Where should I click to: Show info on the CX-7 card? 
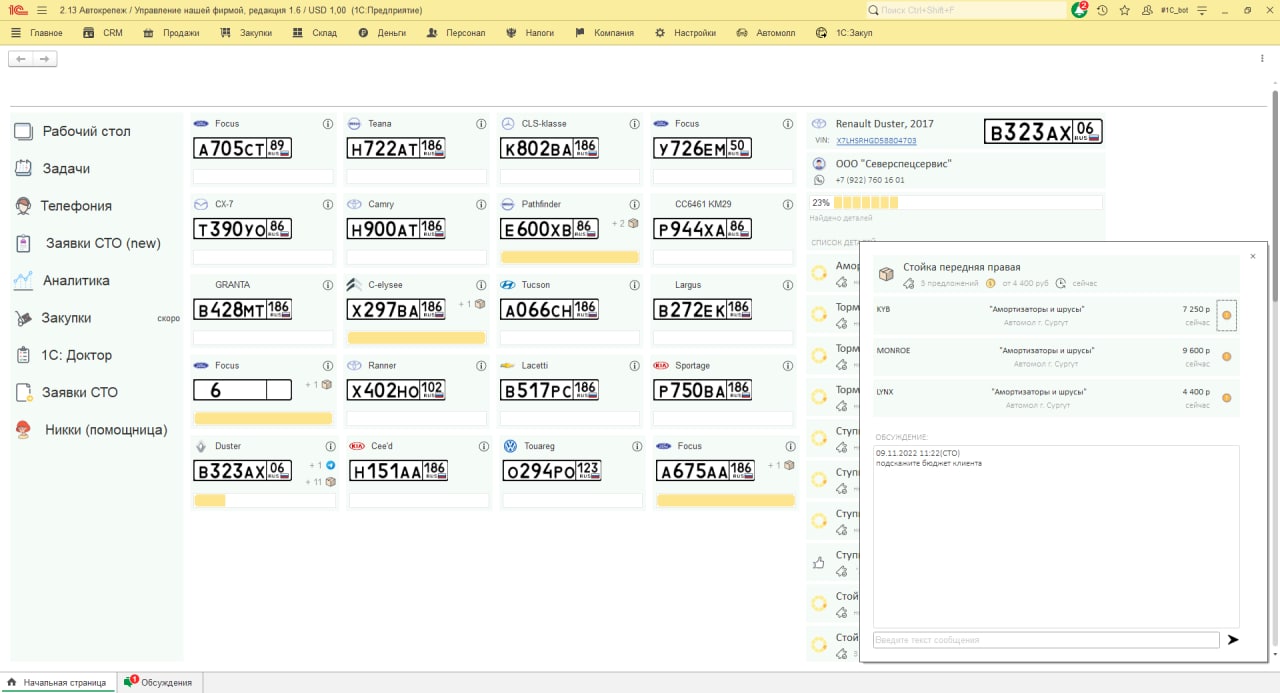point(327,204)
